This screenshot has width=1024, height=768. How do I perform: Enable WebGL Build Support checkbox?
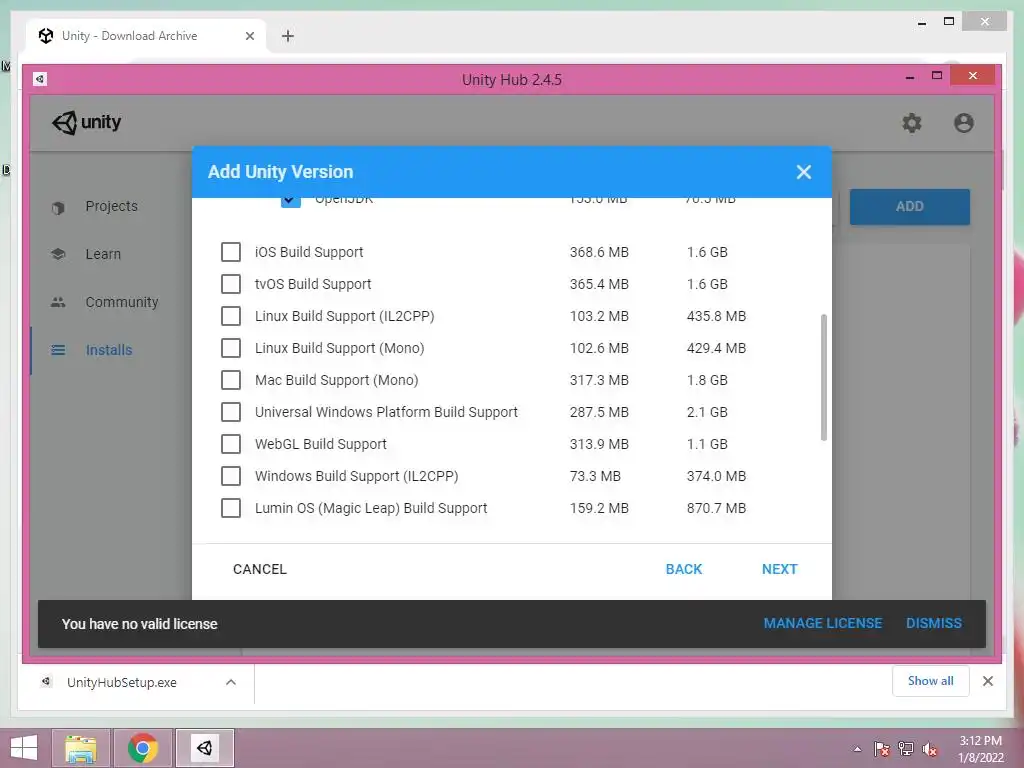pos(231,444)
